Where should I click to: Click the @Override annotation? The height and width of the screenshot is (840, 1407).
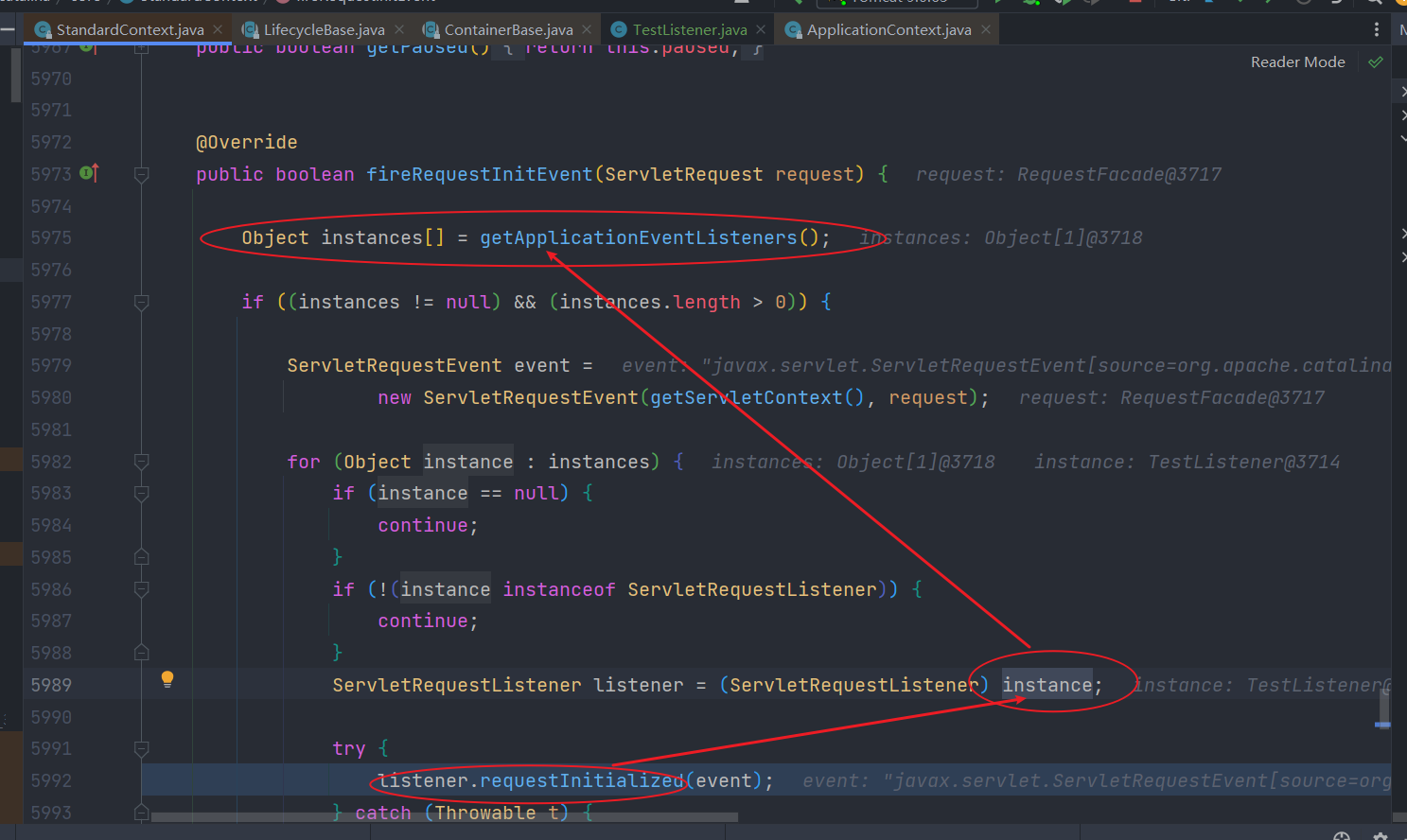(247, 142)
